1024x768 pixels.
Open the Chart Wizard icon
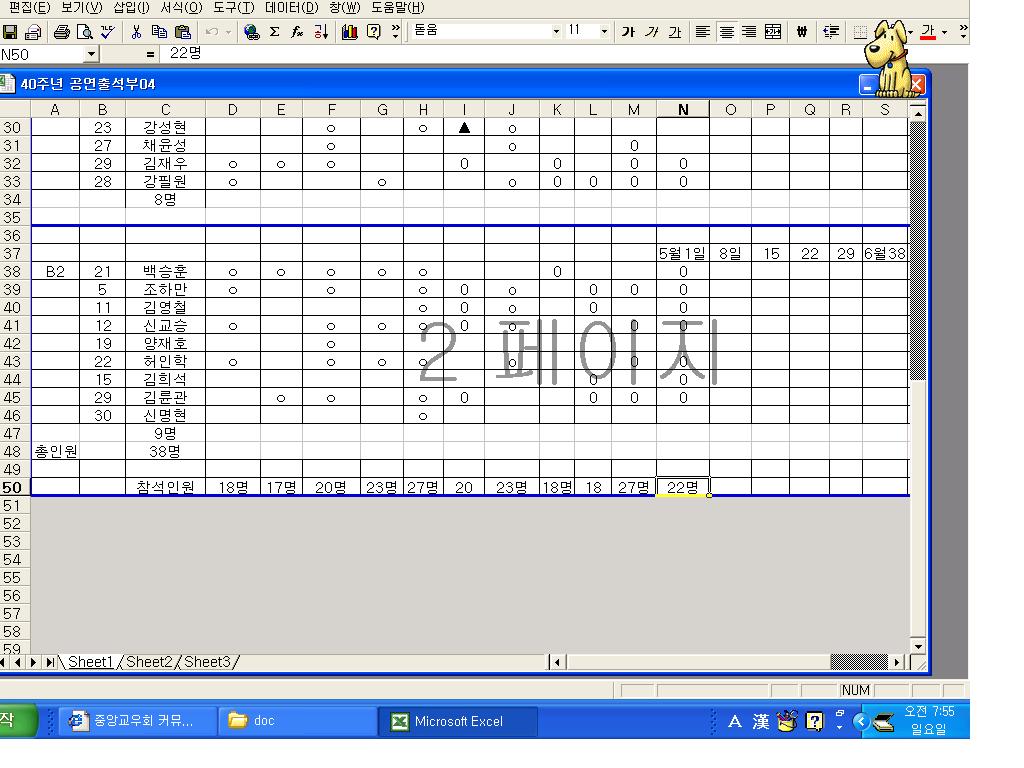pos(349,32)
